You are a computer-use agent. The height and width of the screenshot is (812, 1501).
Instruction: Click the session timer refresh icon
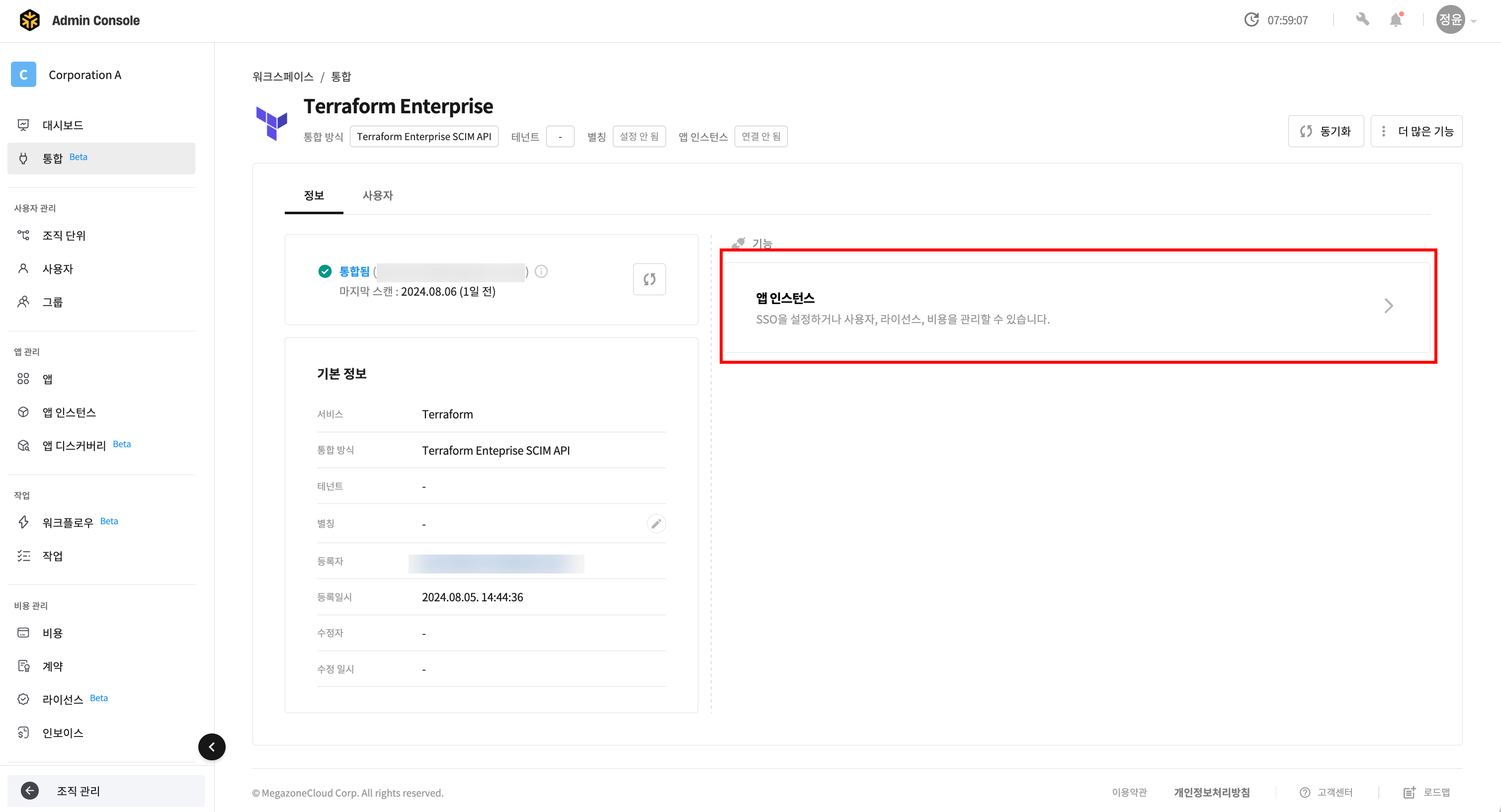click(1251, 20)
